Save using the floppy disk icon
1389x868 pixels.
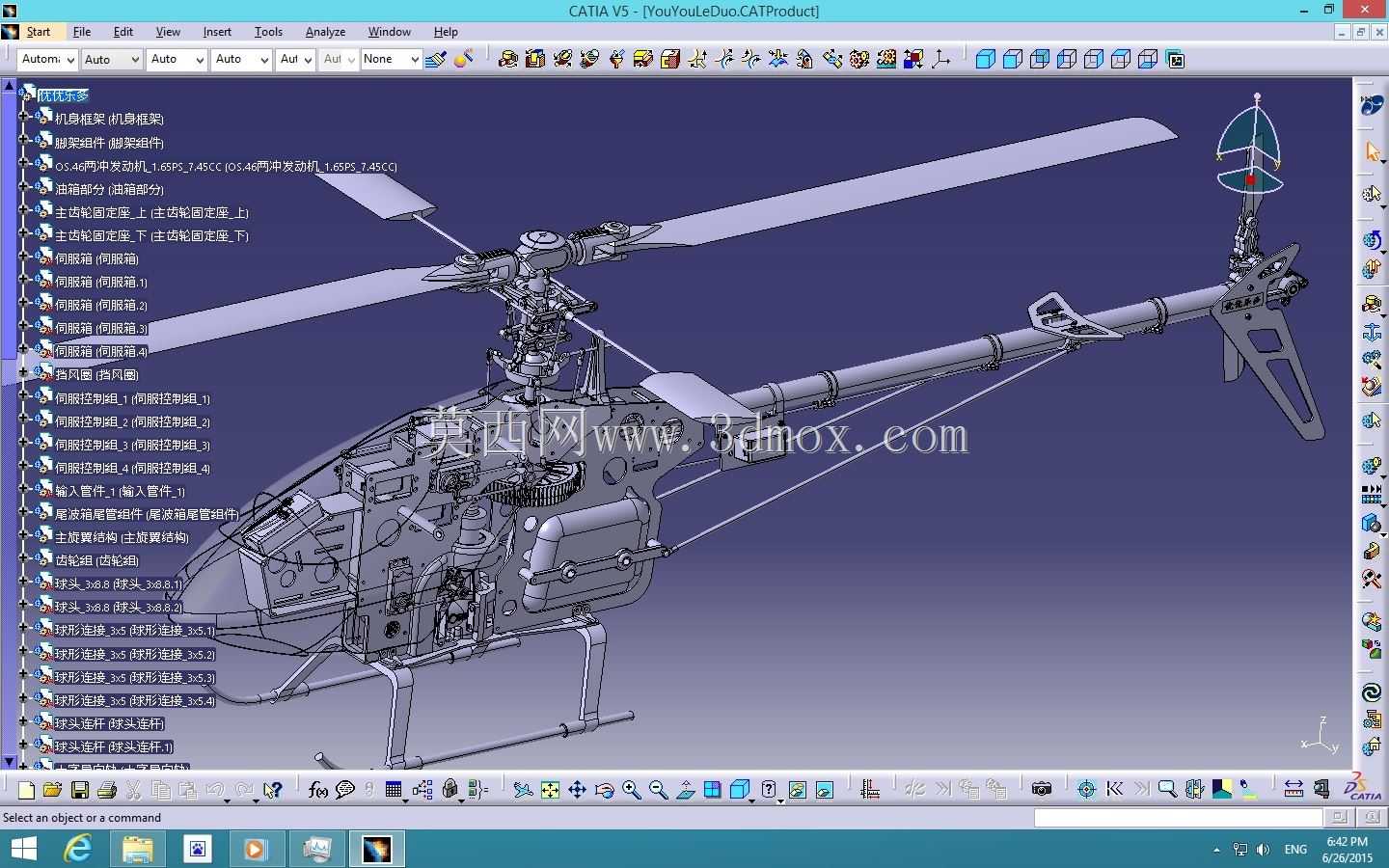(80, 790)
